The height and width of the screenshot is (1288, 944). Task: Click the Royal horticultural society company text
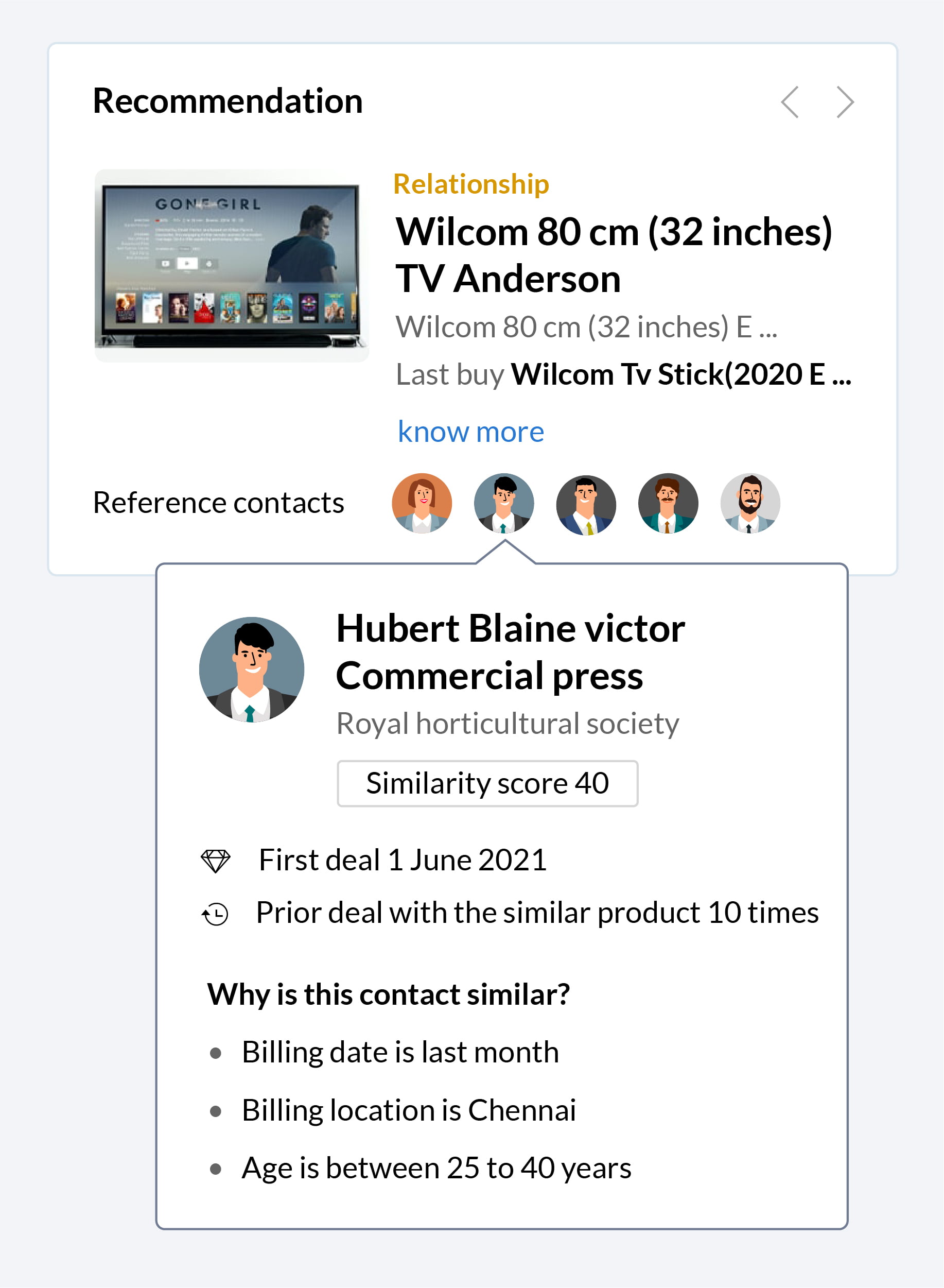(507, 723)
